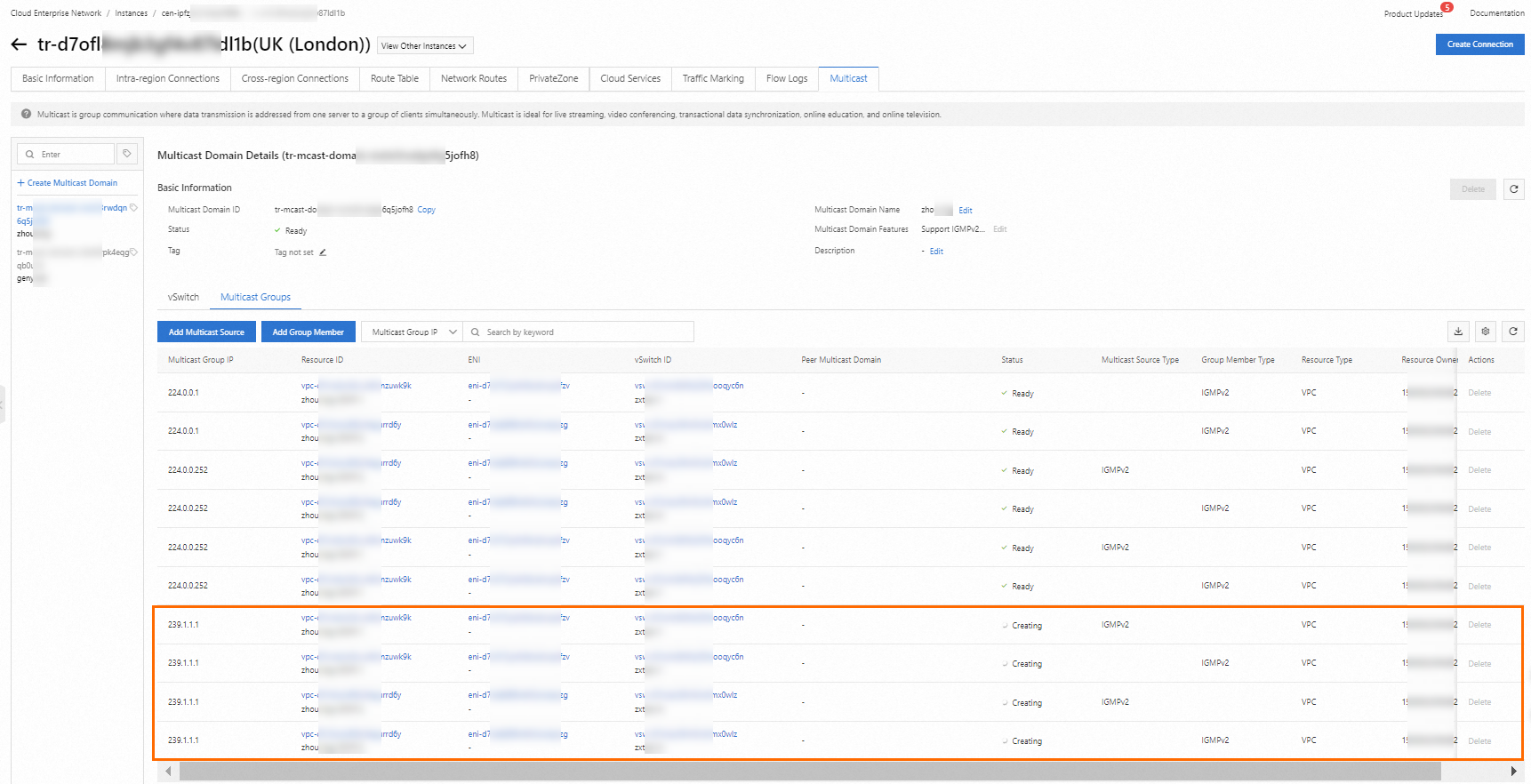Expand View Other Instances dropdown

point(425,45)
